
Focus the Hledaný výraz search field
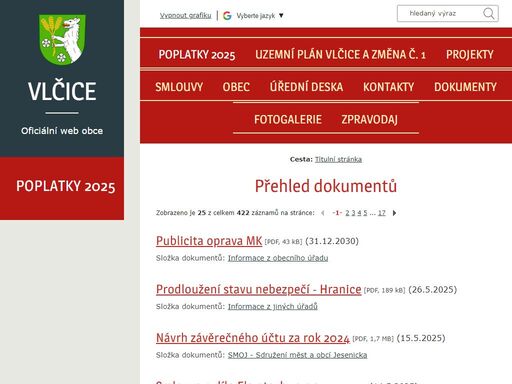point(440,14)
